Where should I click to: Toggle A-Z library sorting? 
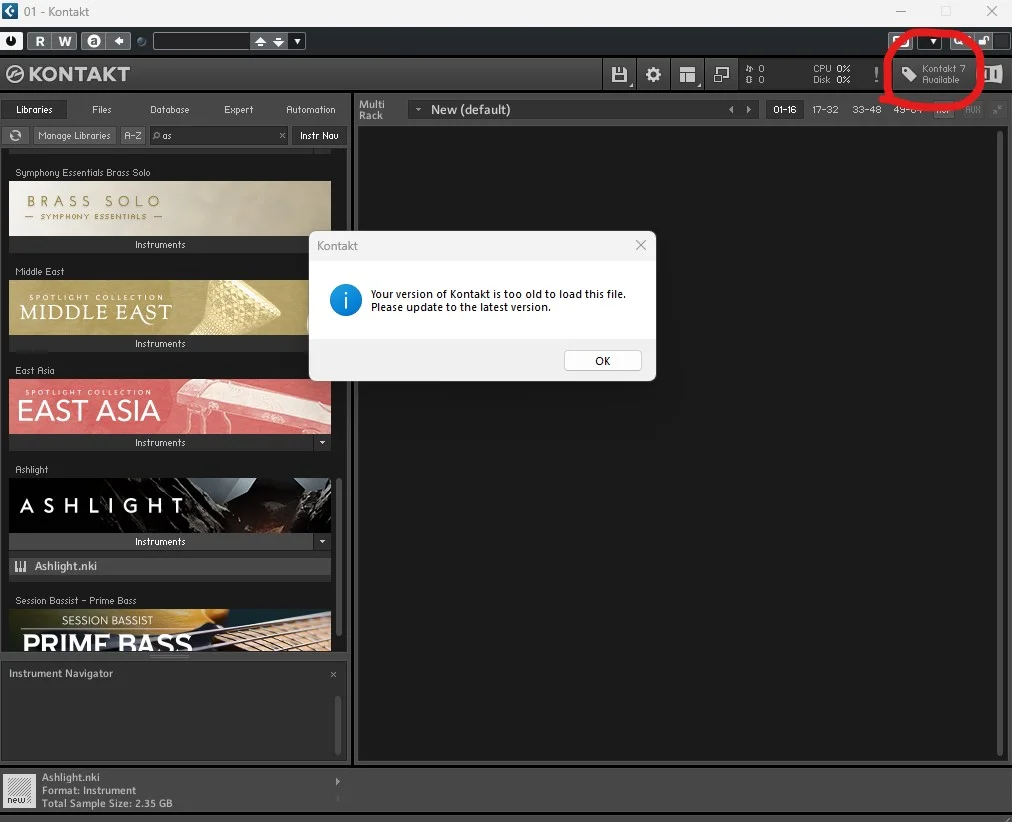(133, 135)
